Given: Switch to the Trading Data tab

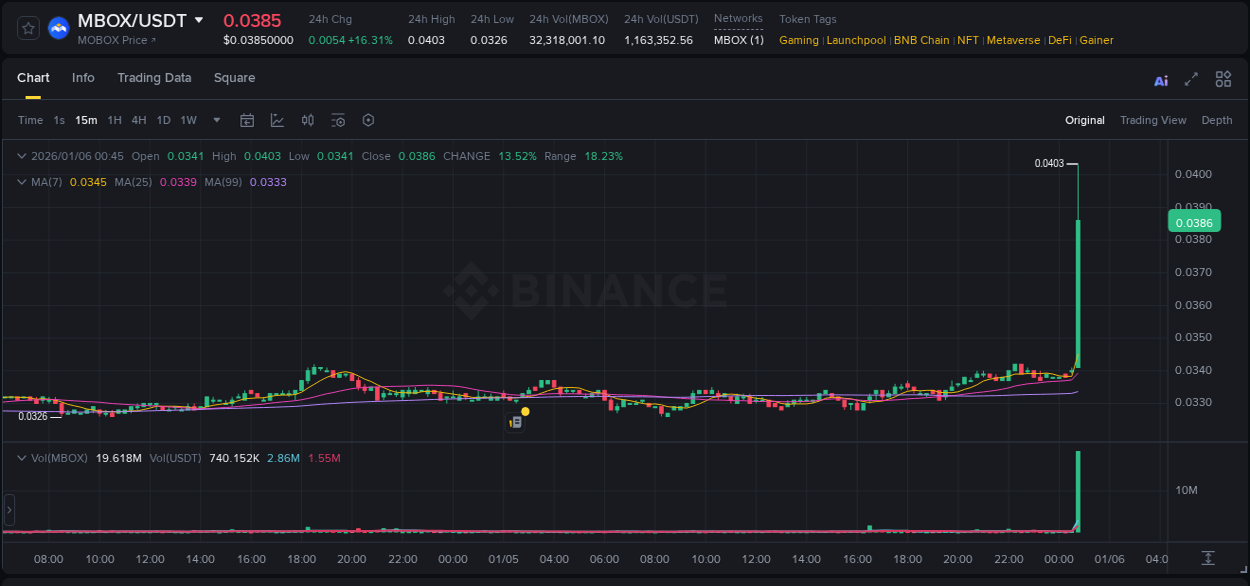Looking at the screenshot, I should point(154,77).
